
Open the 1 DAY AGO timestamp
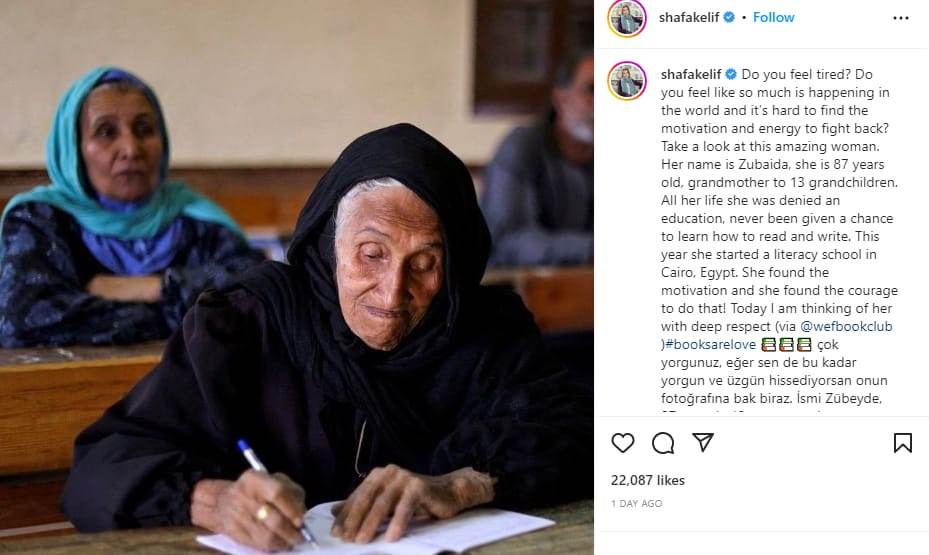[636, 503]
